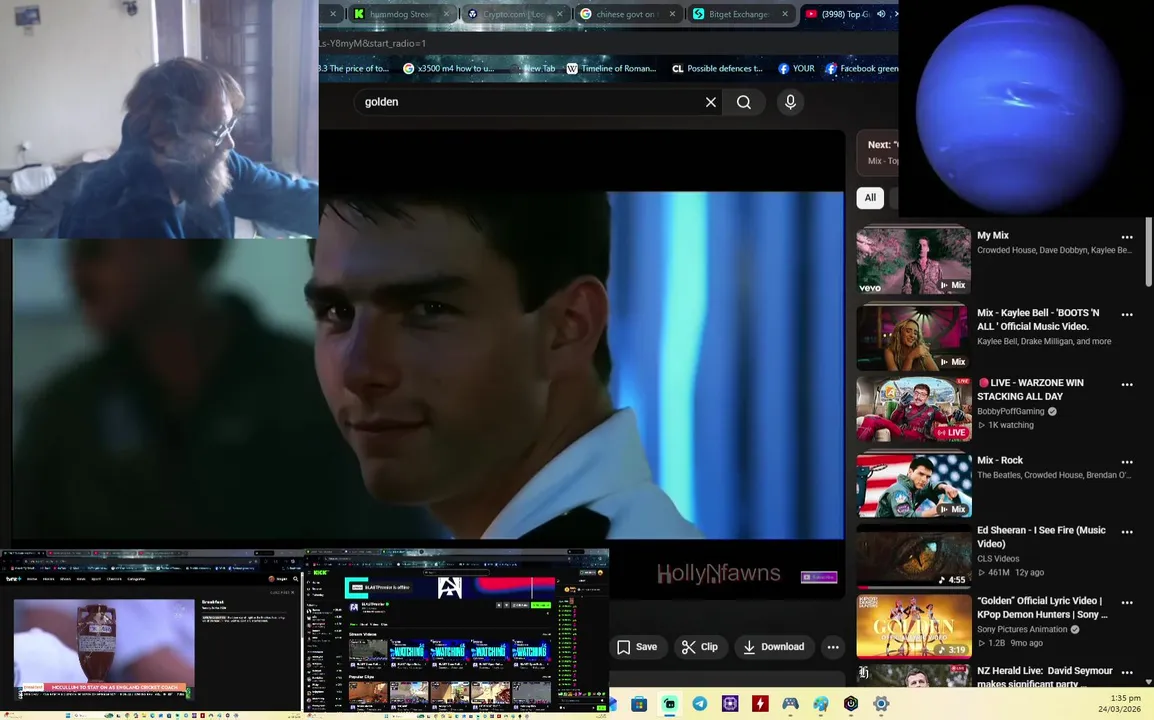Image resolution: width=1154 pixels, height=720 pixels.
Task: Open 'NZ Herald Live: David Seymour' video title
Action: tap(1044, 677)
